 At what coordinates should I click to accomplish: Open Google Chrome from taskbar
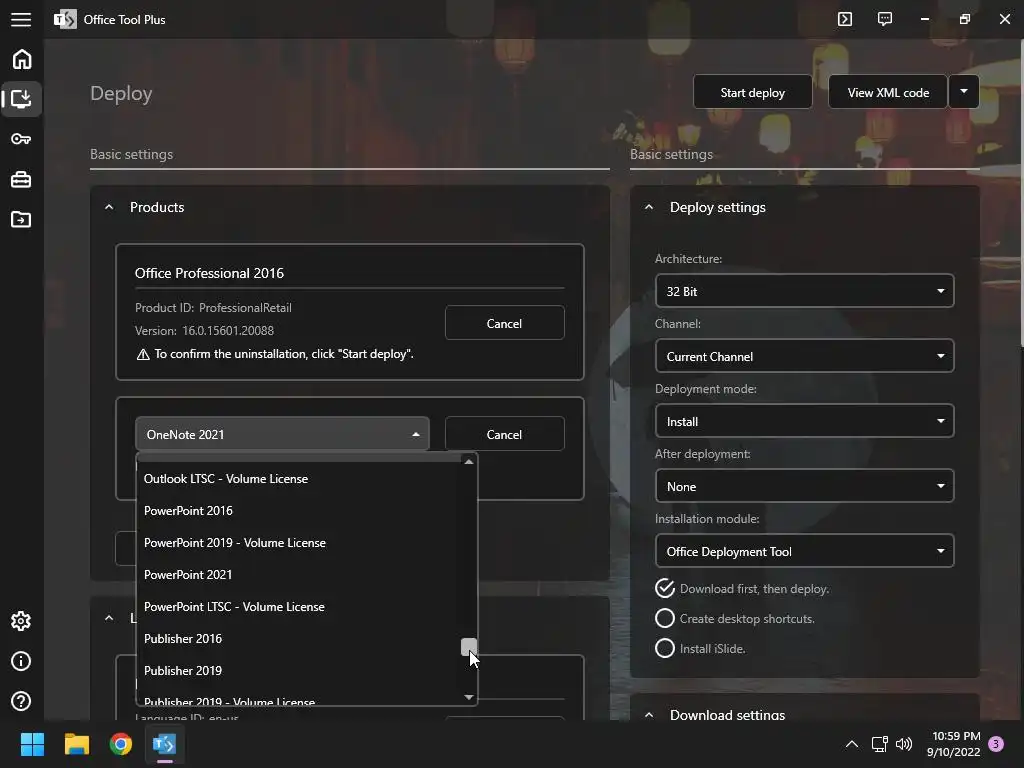121,744
